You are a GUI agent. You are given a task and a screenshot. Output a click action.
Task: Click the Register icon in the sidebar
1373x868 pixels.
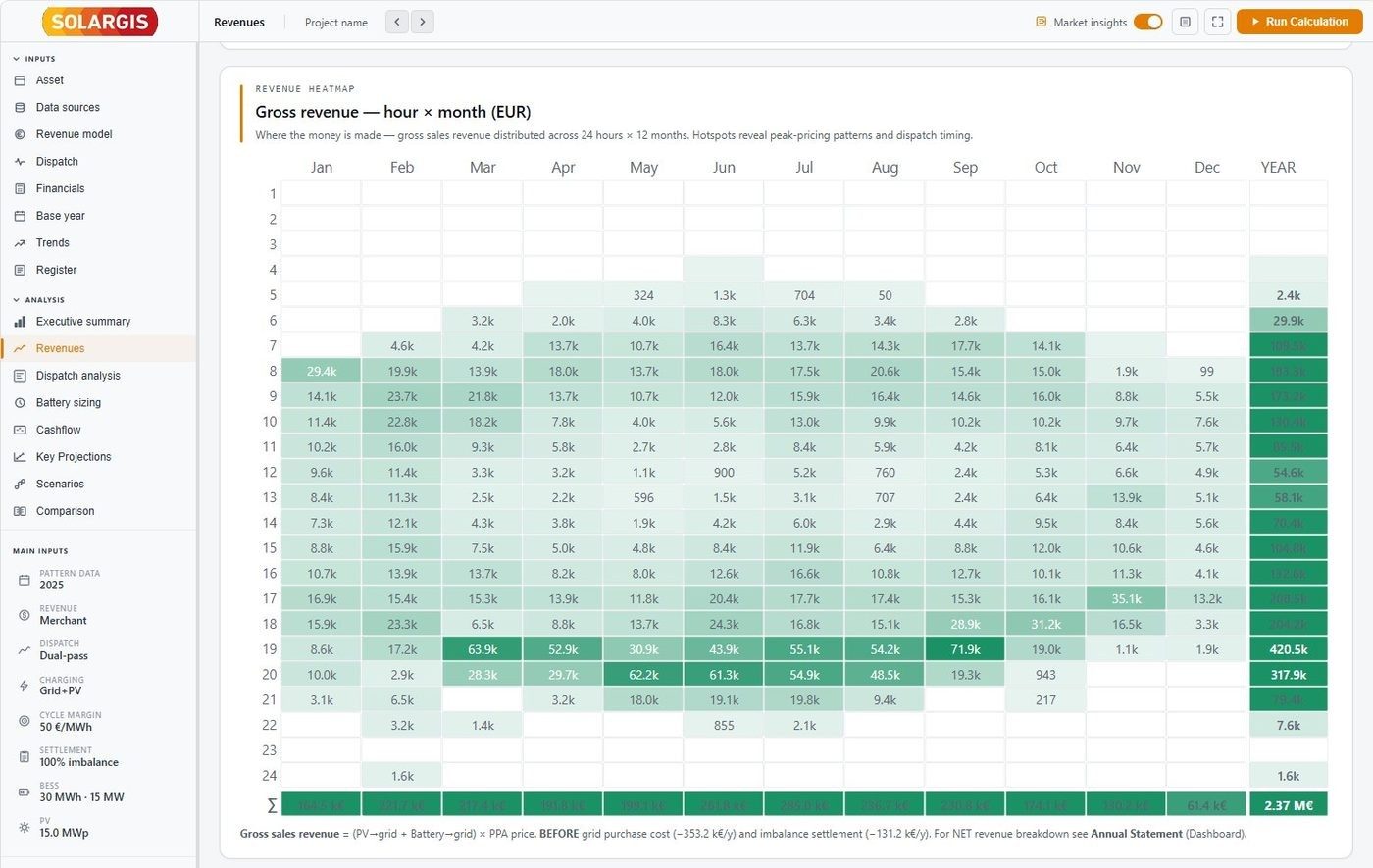point(20,270)
